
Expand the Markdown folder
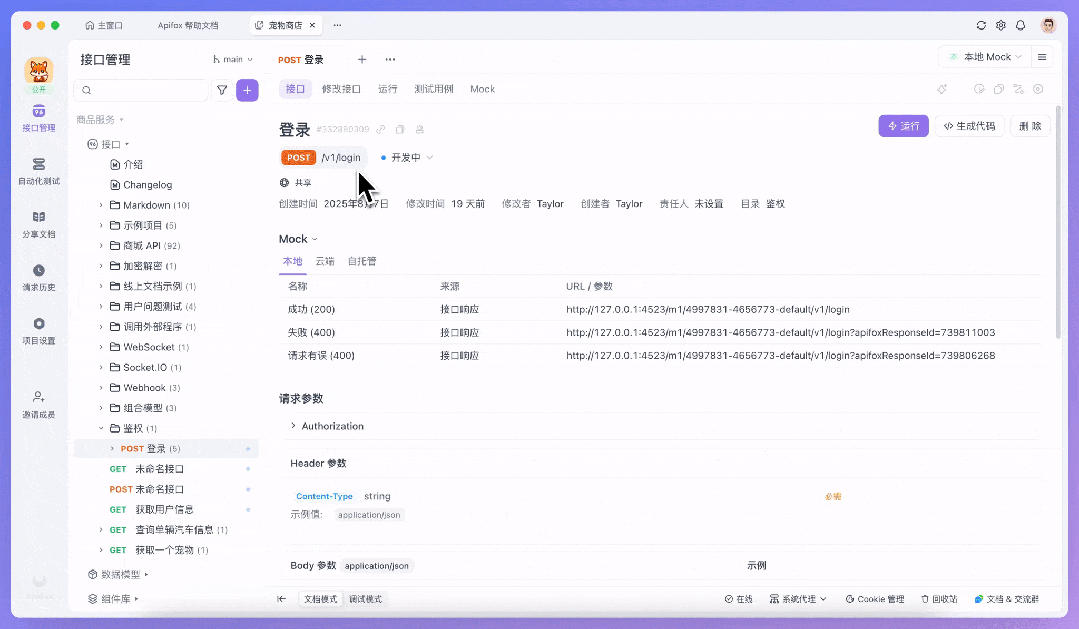point(100,205)
